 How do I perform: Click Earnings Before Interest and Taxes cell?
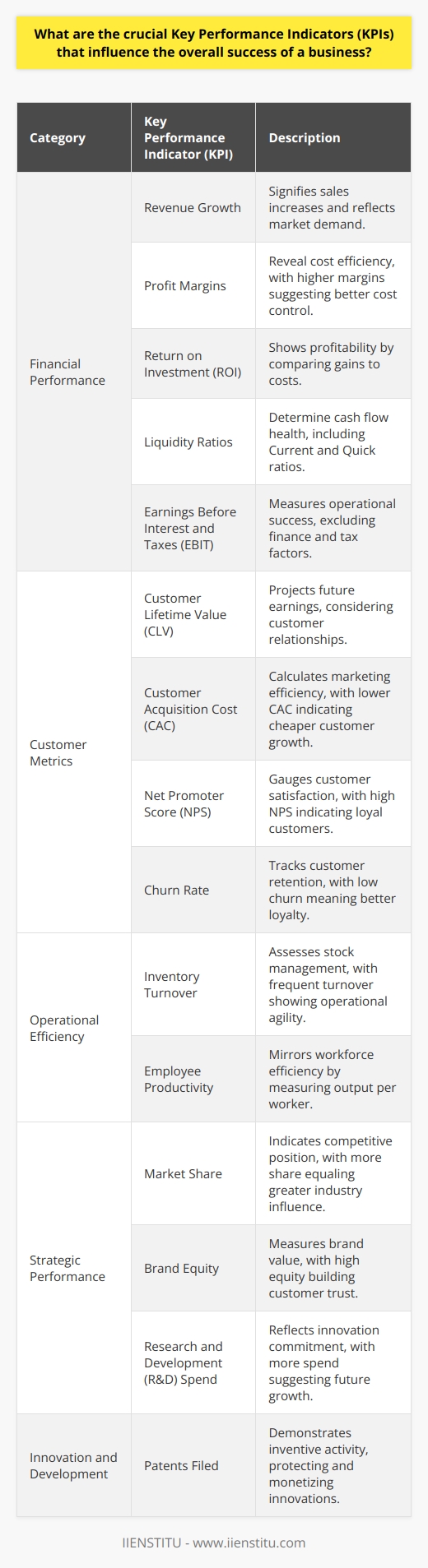point(193,528)
